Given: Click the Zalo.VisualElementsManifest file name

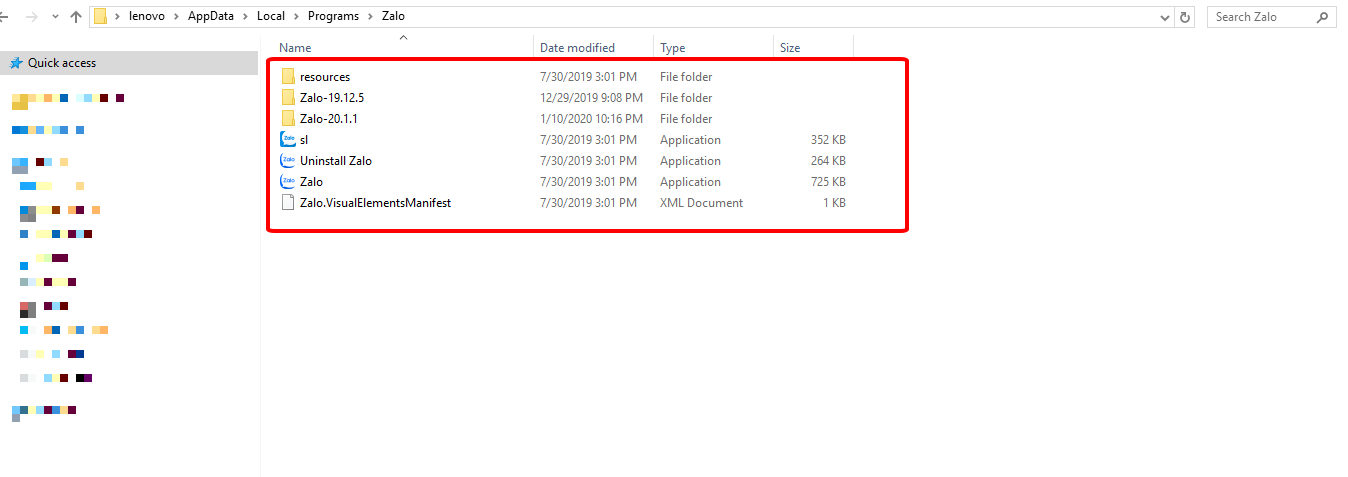Looking at the screenshot, I should (376, 203).
